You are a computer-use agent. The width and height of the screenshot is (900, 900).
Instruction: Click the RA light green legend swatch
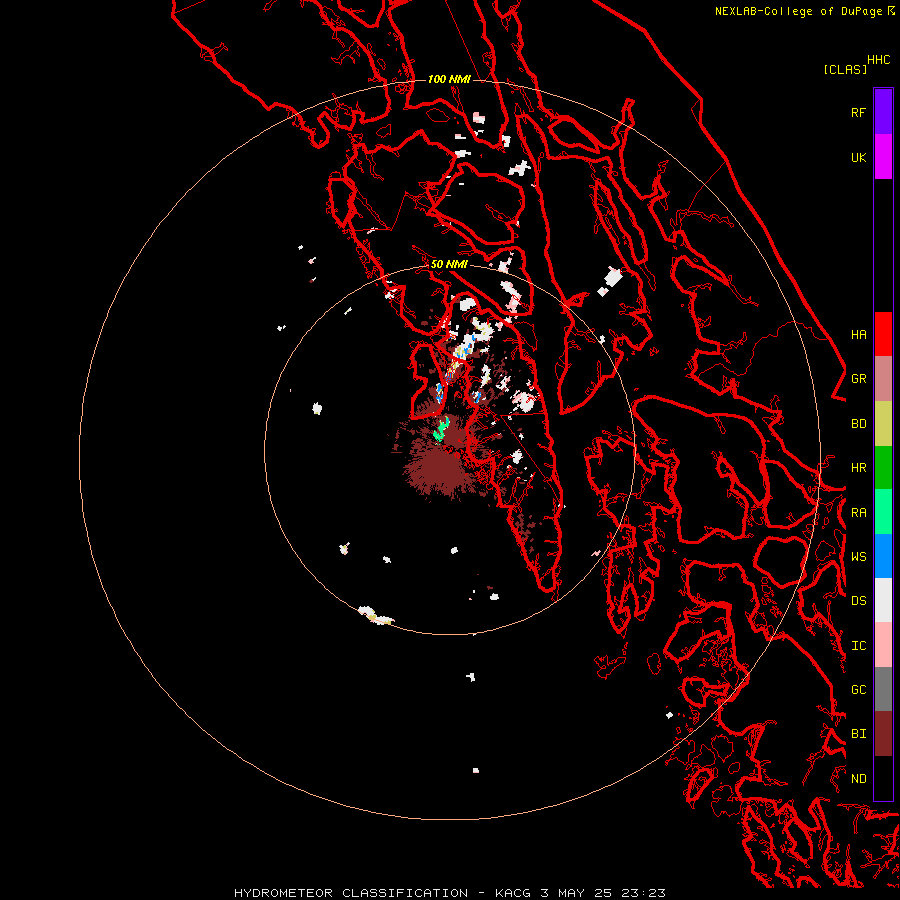883,512
